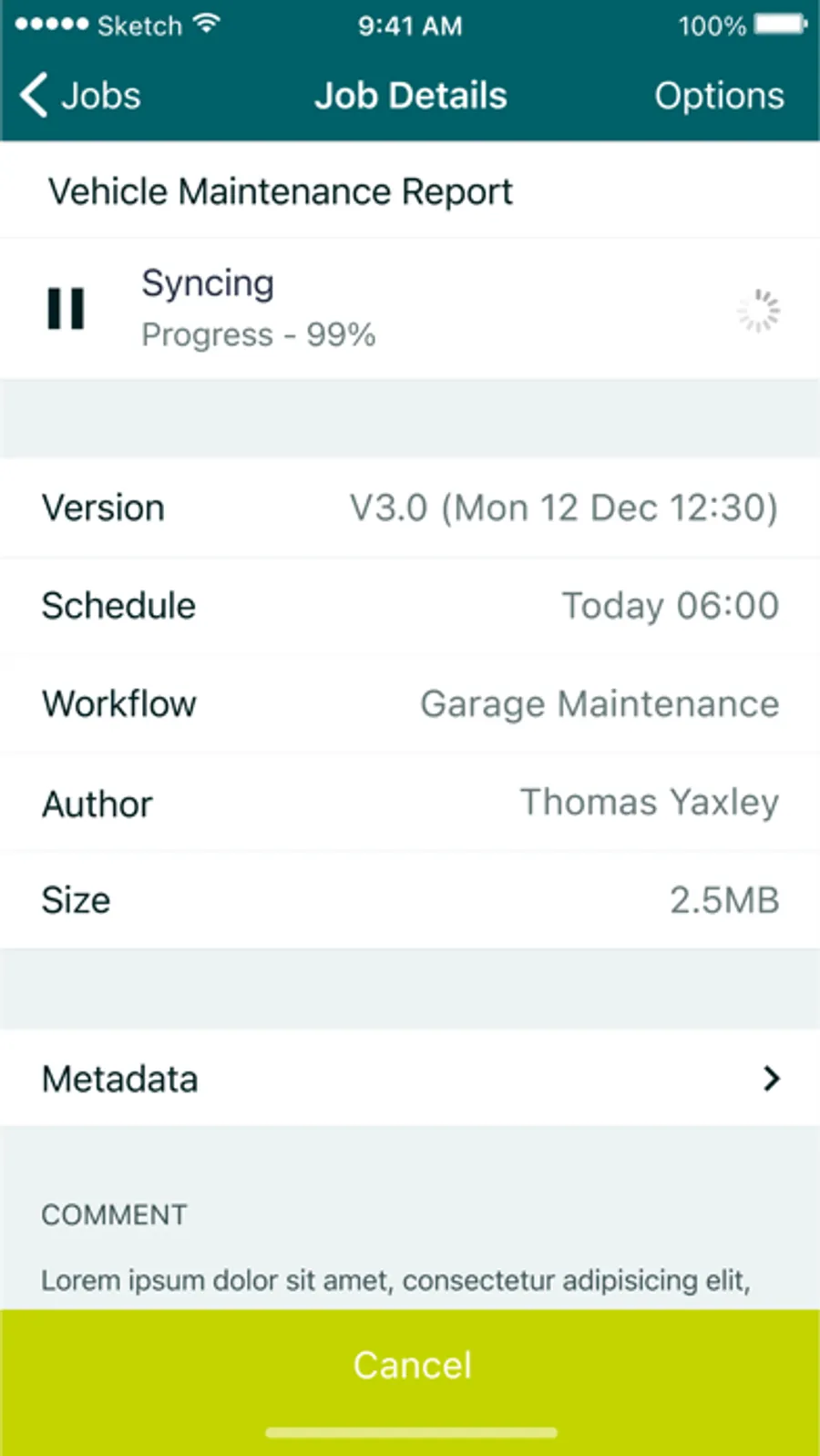Tap the battery icon in status bar
This screenshot has height=1456, width=820.
(780, 24)
